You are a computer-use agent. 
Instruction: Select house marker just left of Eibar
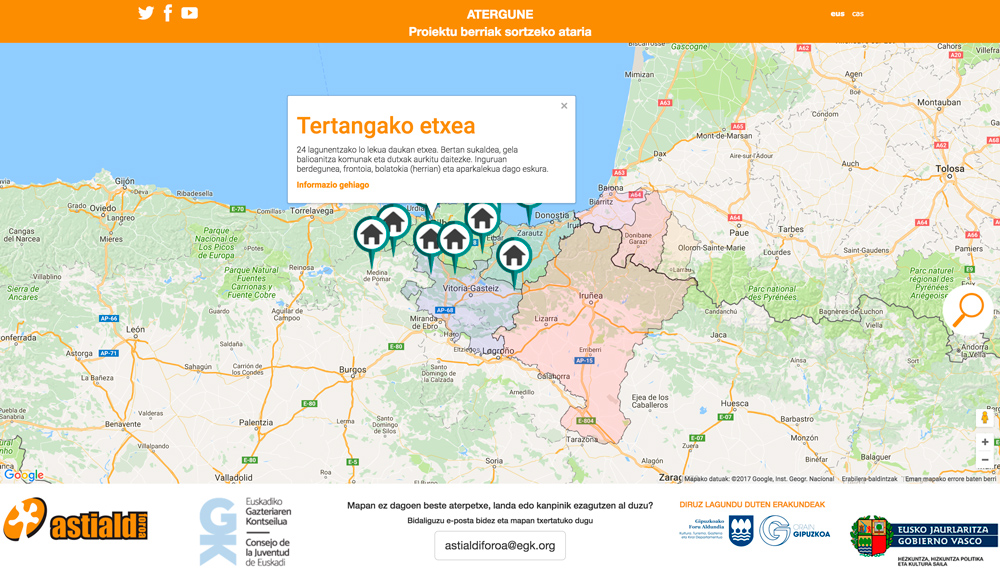click(x=482, y=220)
